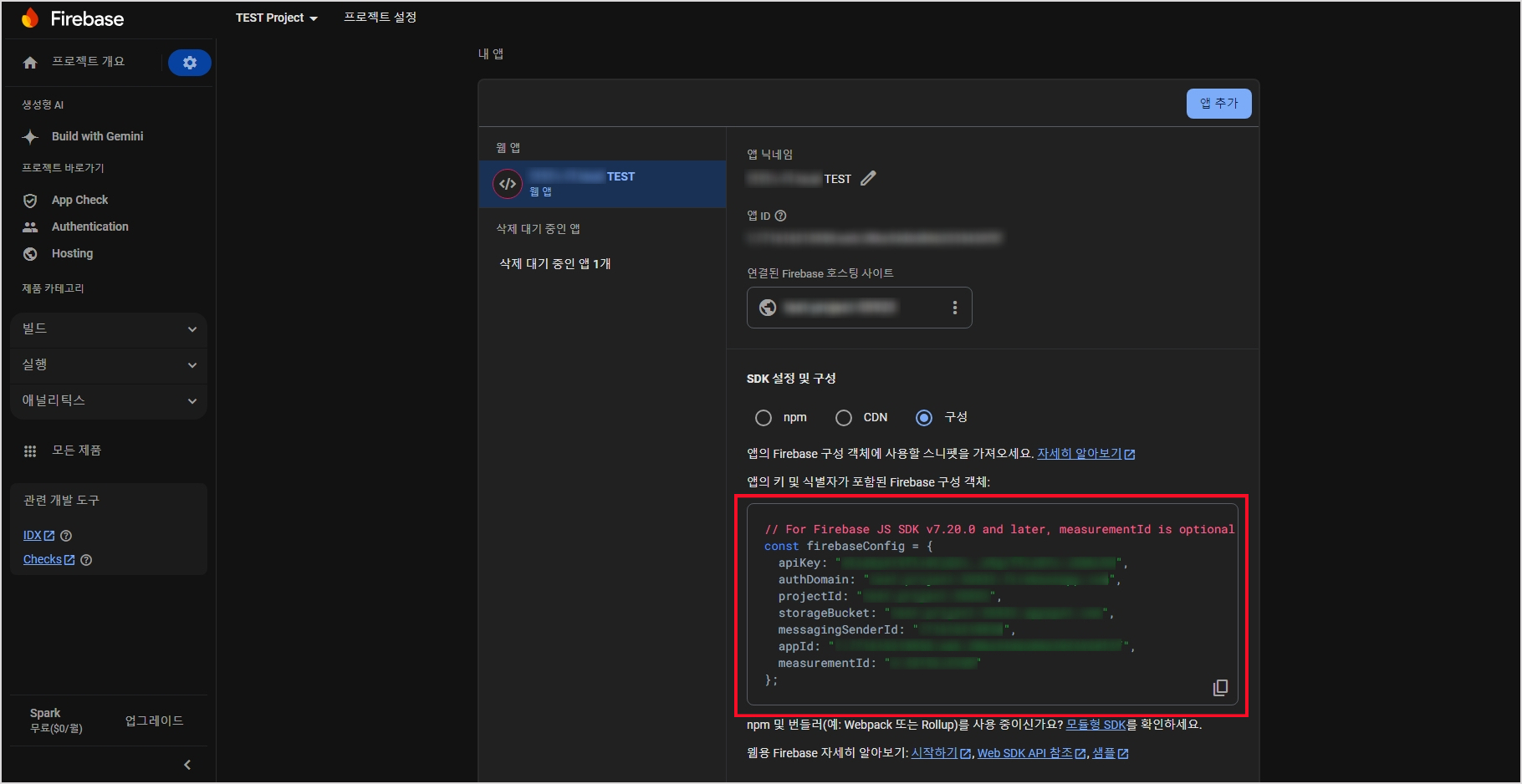This screenshot has width=1522, height=784.
Task: Go to Hosting in sidebar
Action: click(73, 253)
